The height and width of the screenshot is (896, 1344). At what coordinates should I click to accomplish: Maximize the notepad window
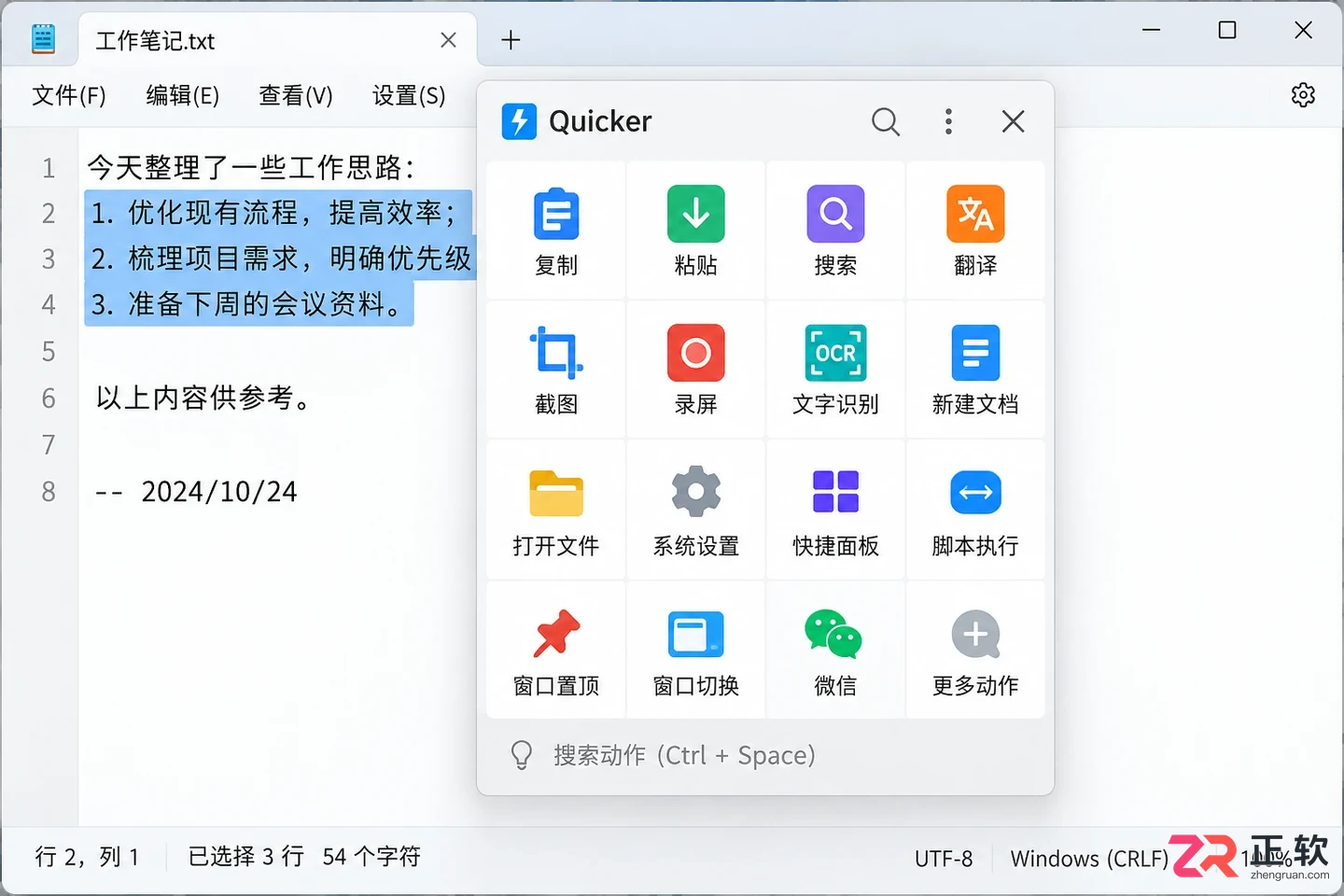click(x=1227, y=30)
